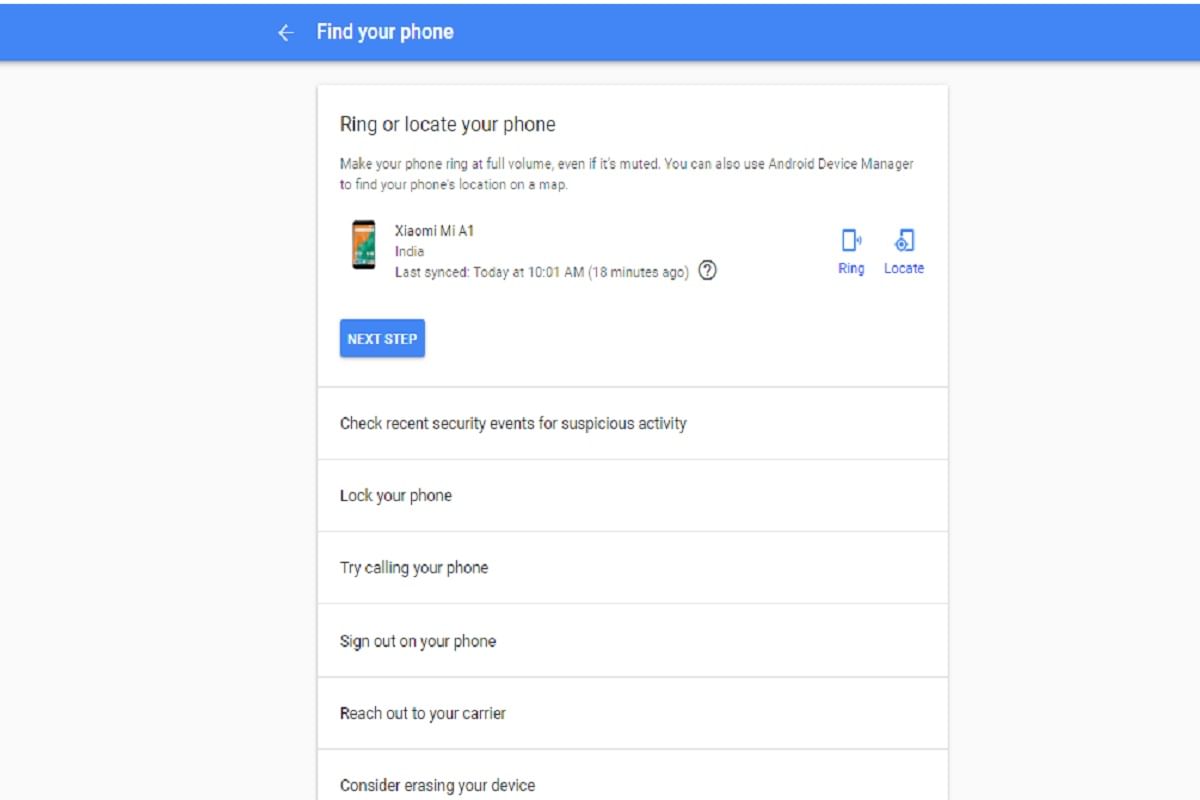
Task: Click the back arrow in the blue header
Action: pyautogui.click(x=284, y=31)
